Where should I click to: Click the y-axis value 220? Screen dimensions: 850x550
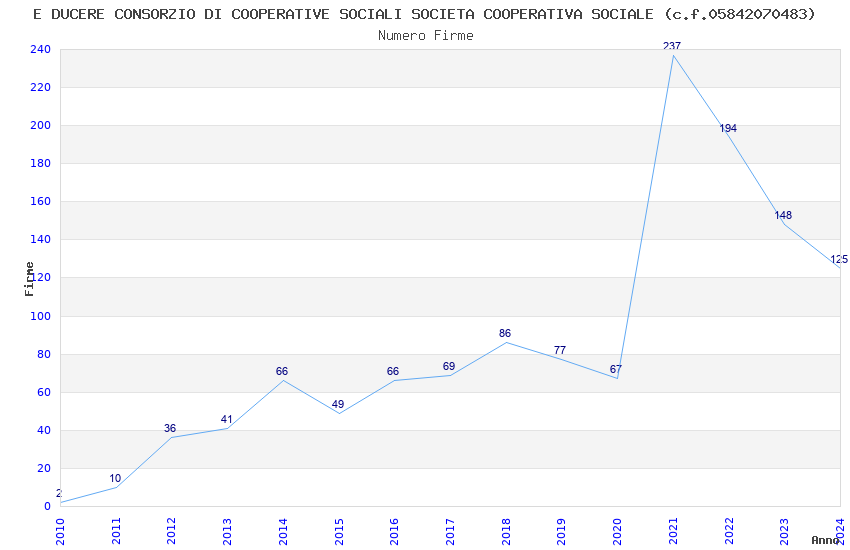click(x=41, y=87)
